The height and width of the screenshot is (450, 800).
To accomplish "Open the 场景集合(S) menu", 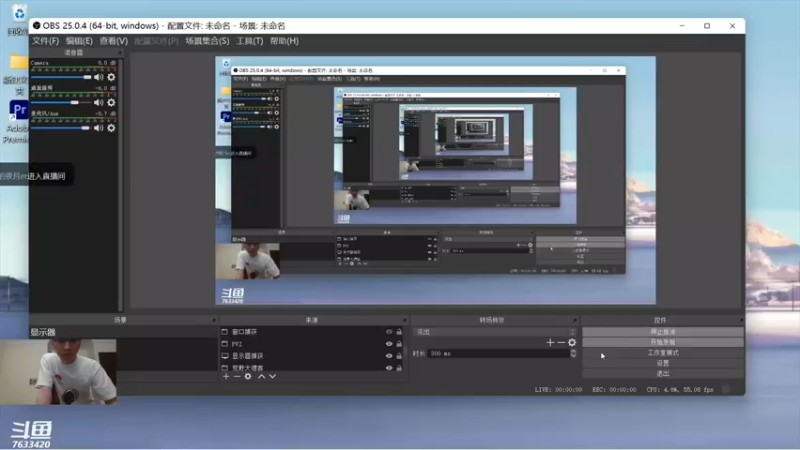I will pos(207,41).
